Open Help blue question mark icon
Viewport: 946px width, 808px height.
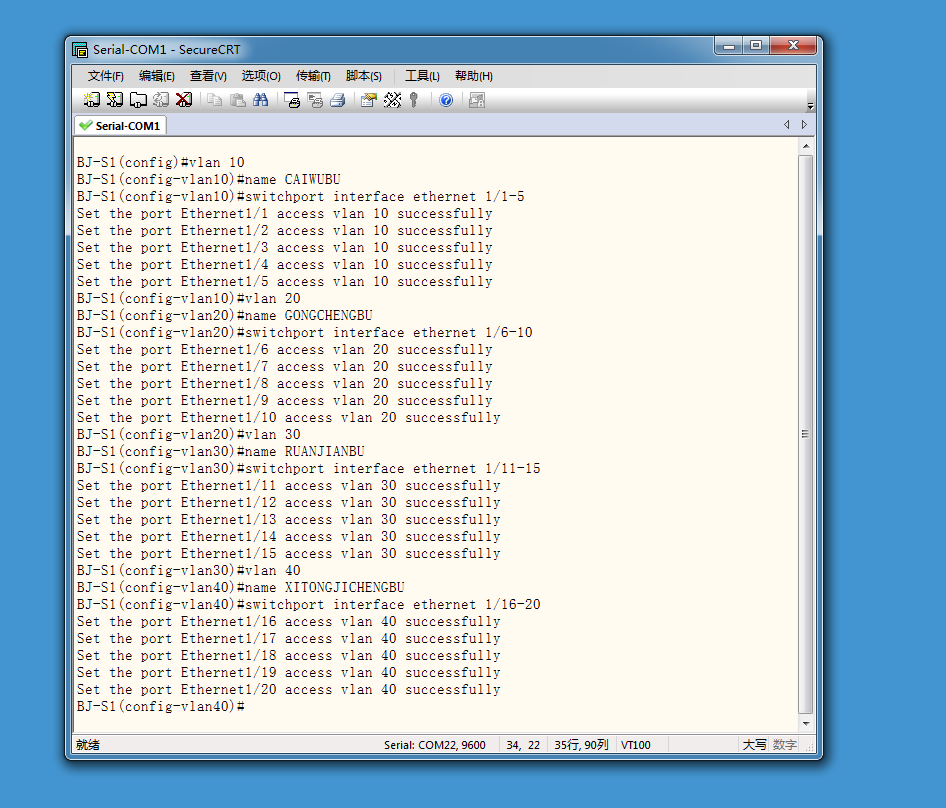pyautogui.click(x=446, y=100)
